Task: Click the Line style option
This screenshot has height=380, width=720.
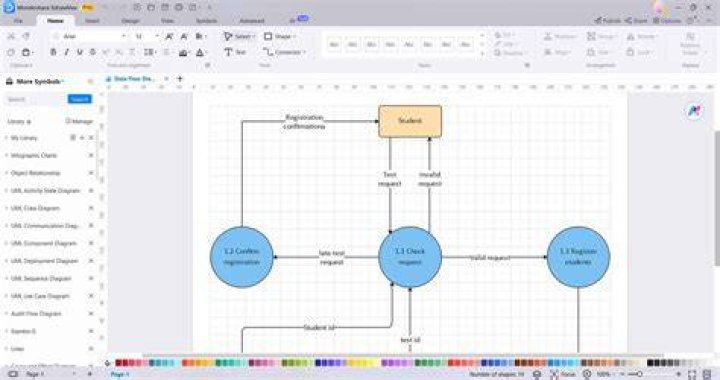Action: point(504,44)
